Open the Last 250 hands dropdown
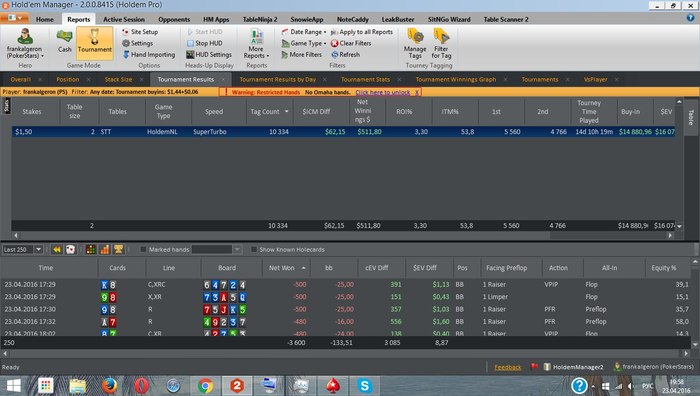The image size is (700, 396). click(38, 250)
